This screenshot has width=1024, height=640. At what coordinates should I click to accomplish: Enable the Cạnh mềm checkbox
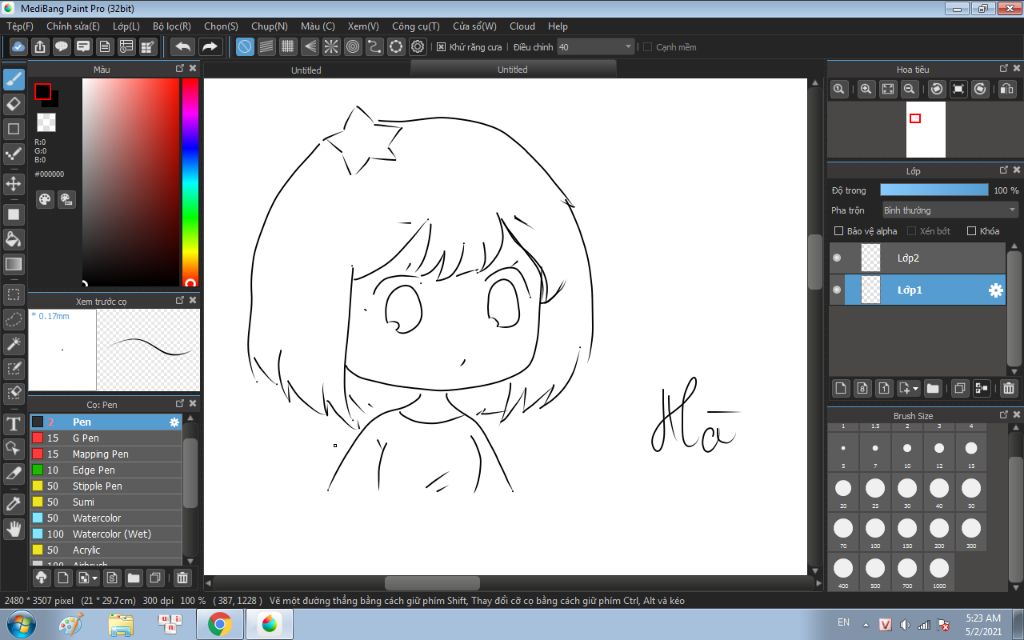click(648, 47)
